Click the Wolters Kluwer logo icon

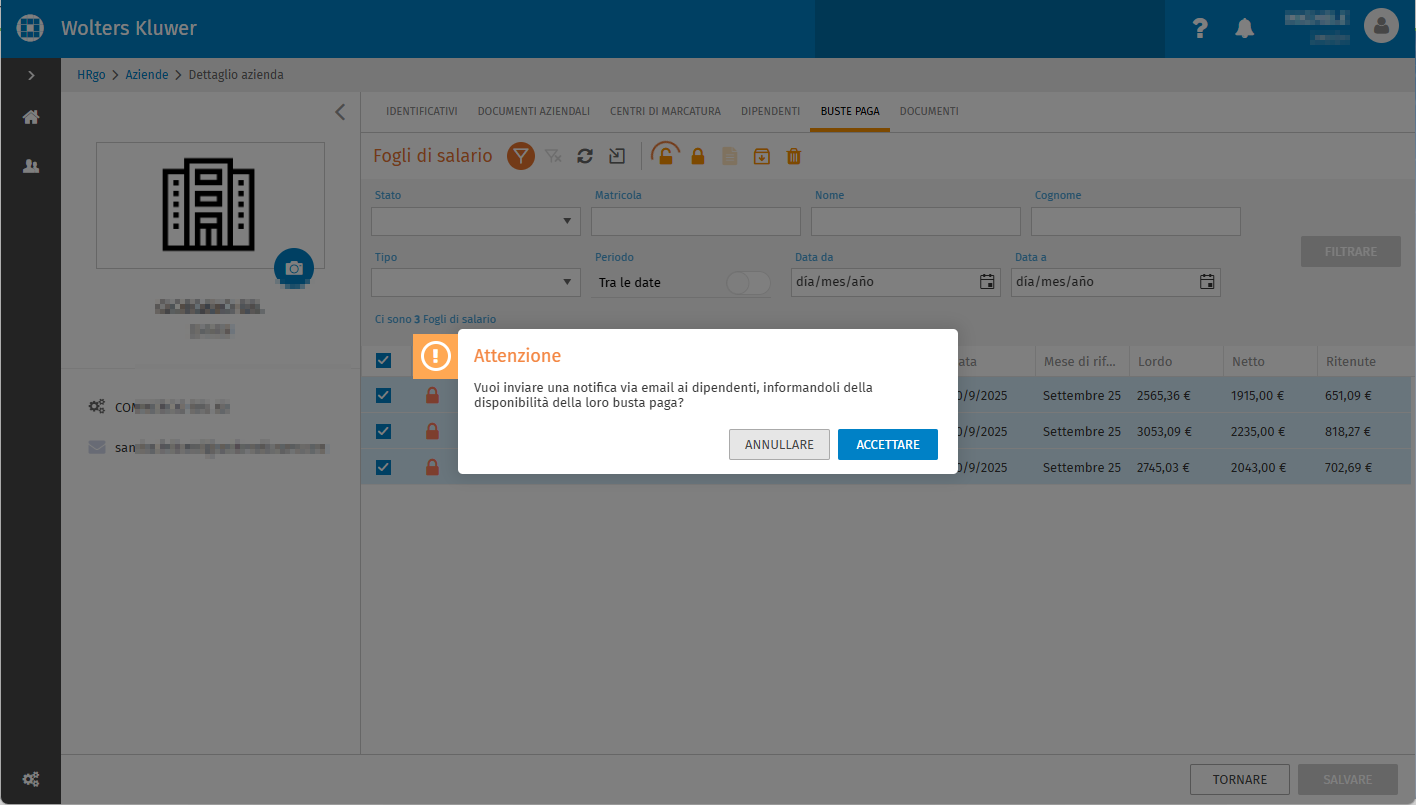click(x=31, y=28)
